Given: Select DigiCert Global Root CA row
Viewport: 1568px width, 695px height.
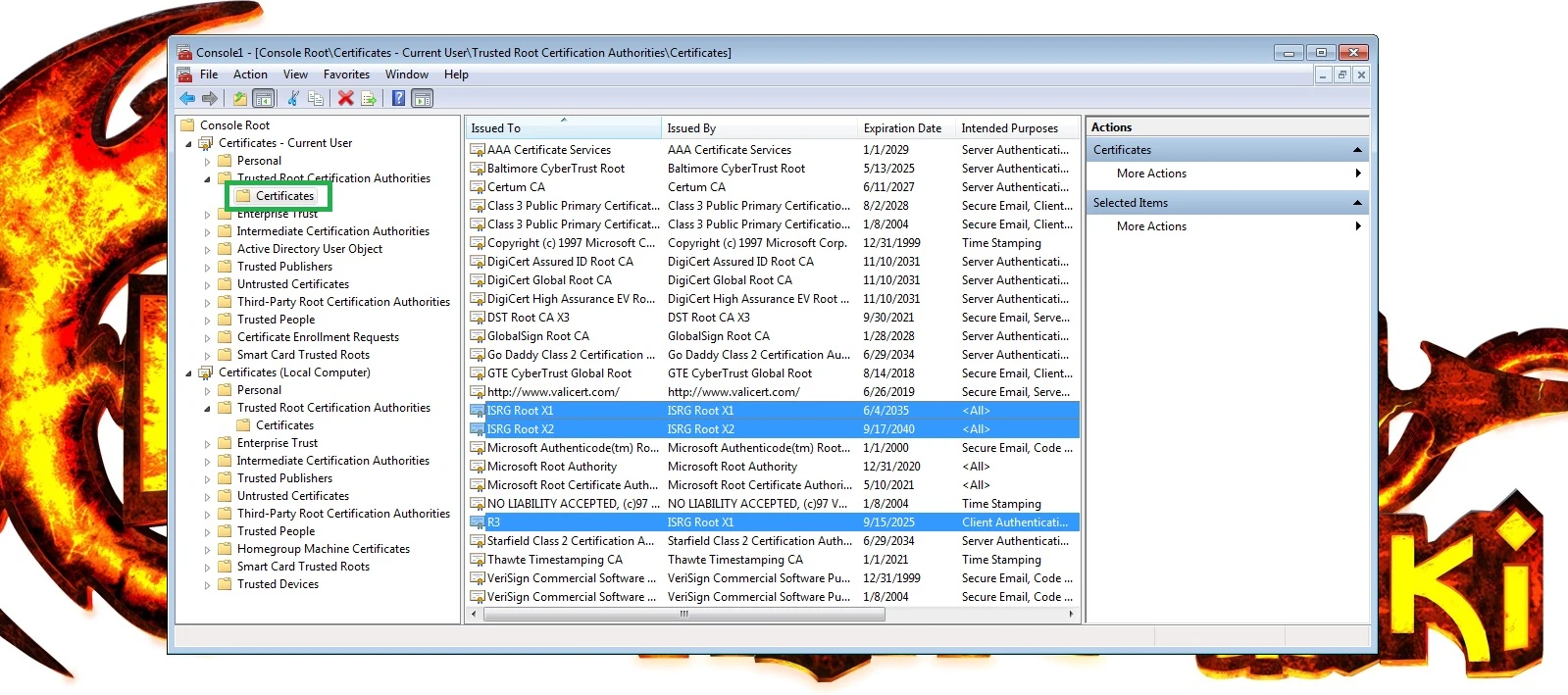Looking at the screenshot, I should pyautogui.click(x=773, y=280).
